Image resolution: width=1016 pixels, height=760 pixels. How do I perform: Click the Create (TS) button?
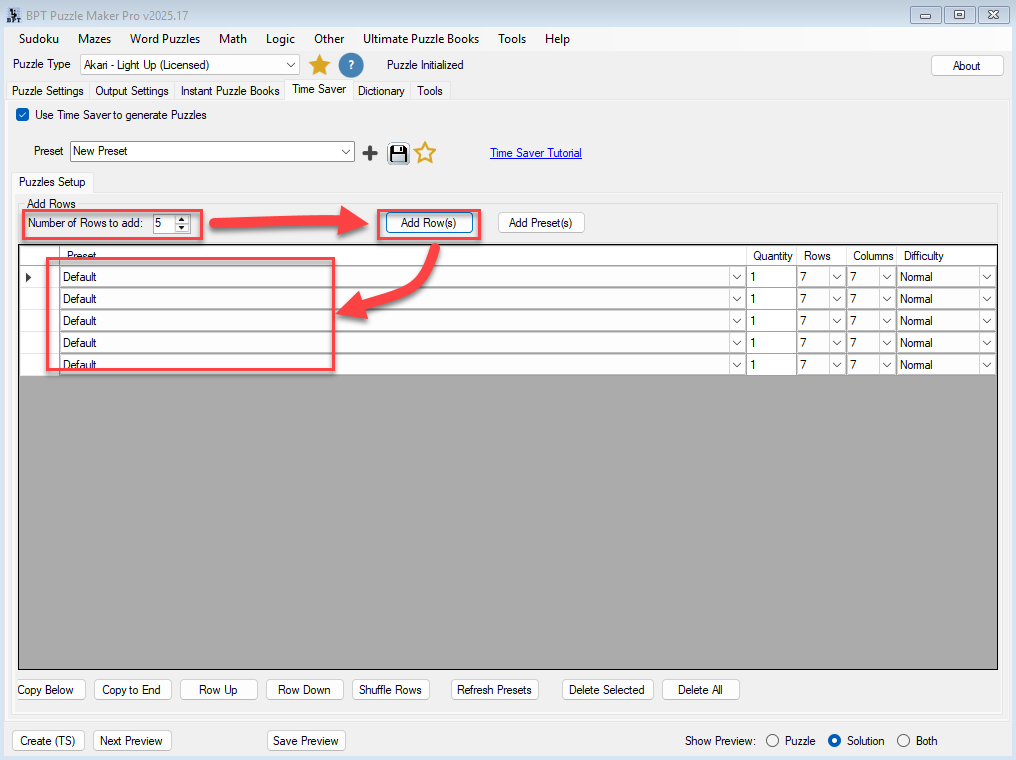[49, 741]
